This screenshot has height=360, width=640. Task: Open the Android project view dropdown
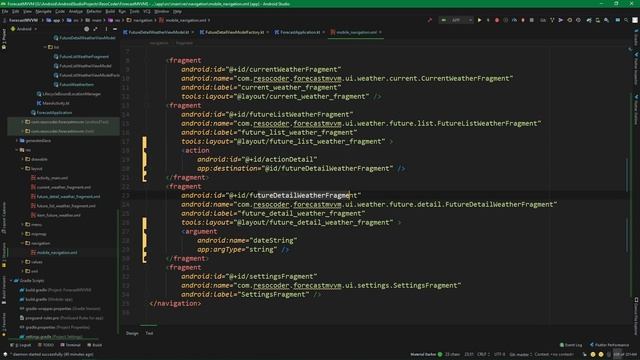pyautogui.click(x=24, y=29)
